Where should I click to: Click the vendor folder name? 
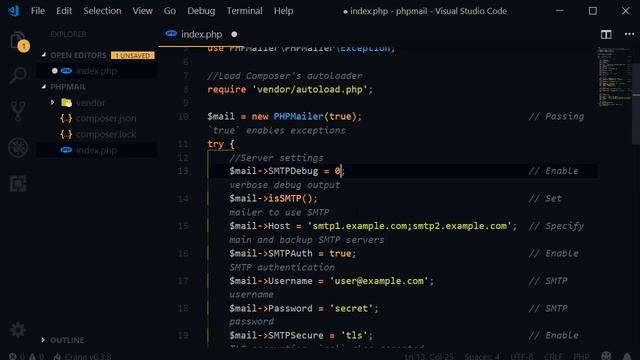90,102
